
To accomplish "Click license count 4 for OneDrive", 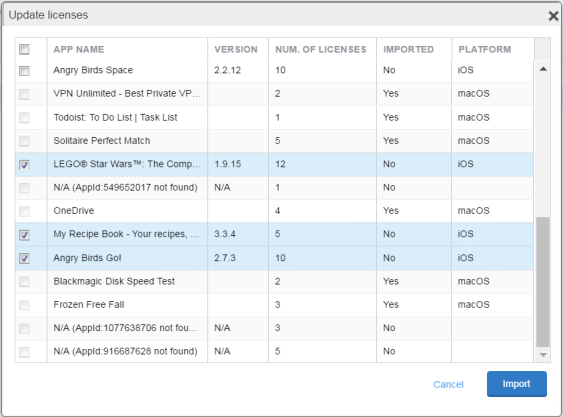I will click(278, 210).
